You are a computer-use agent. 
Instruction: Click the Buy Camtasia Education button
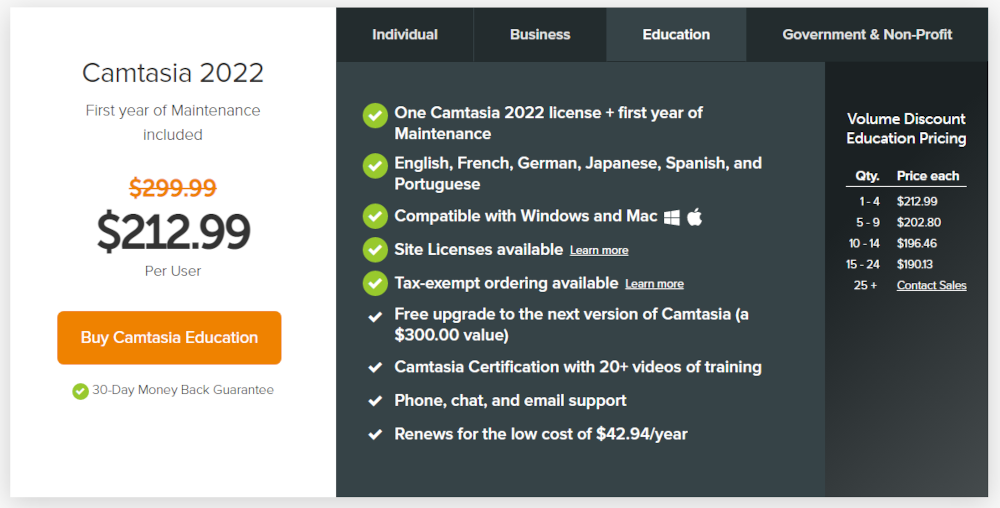[x=169, y=338]
